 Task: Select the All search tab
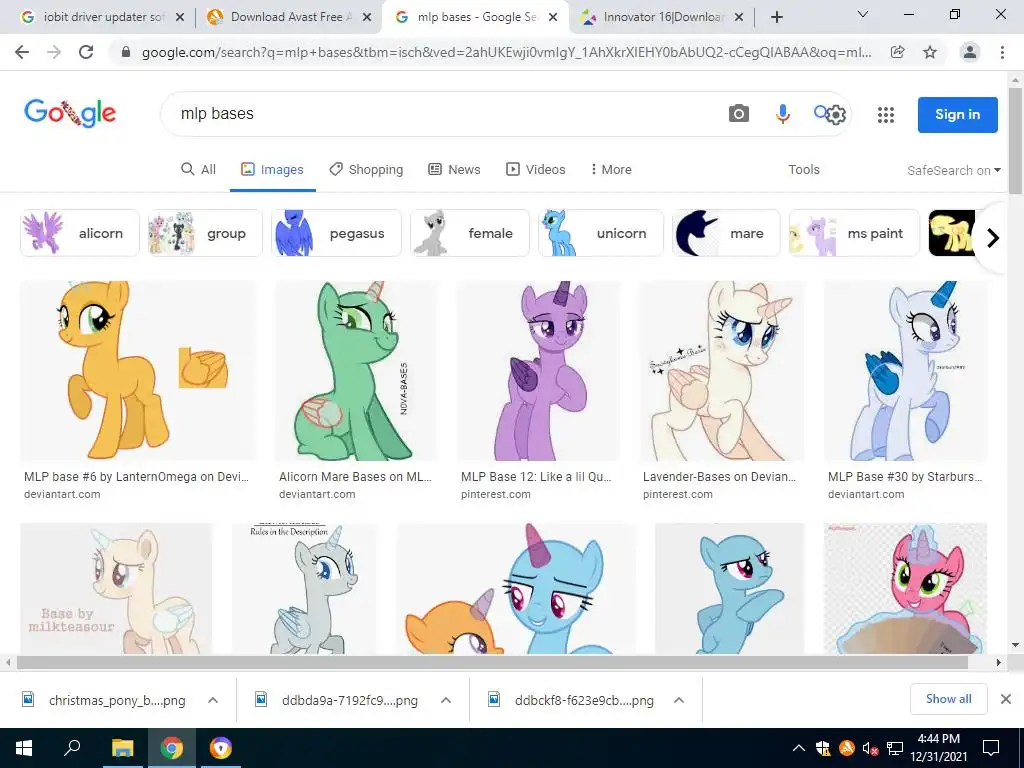tap(198, 170)
